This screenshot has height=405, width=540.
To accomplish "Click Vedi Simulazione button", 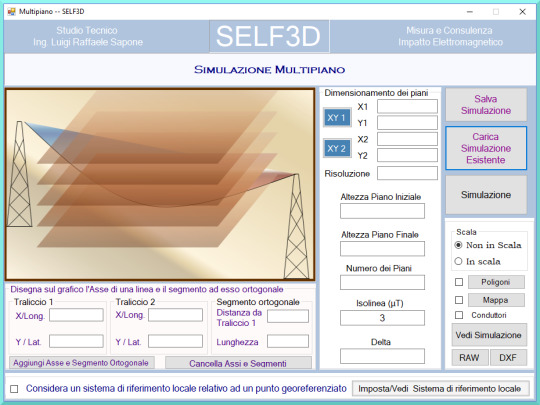I will click(x=489, y=335).
